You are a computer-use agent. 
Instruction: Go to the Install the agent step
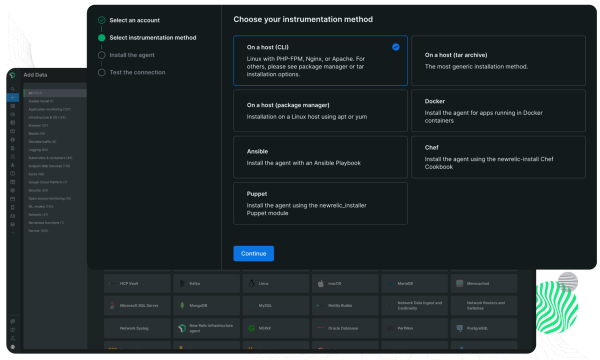pyautogui.click(x=132, y=55)
